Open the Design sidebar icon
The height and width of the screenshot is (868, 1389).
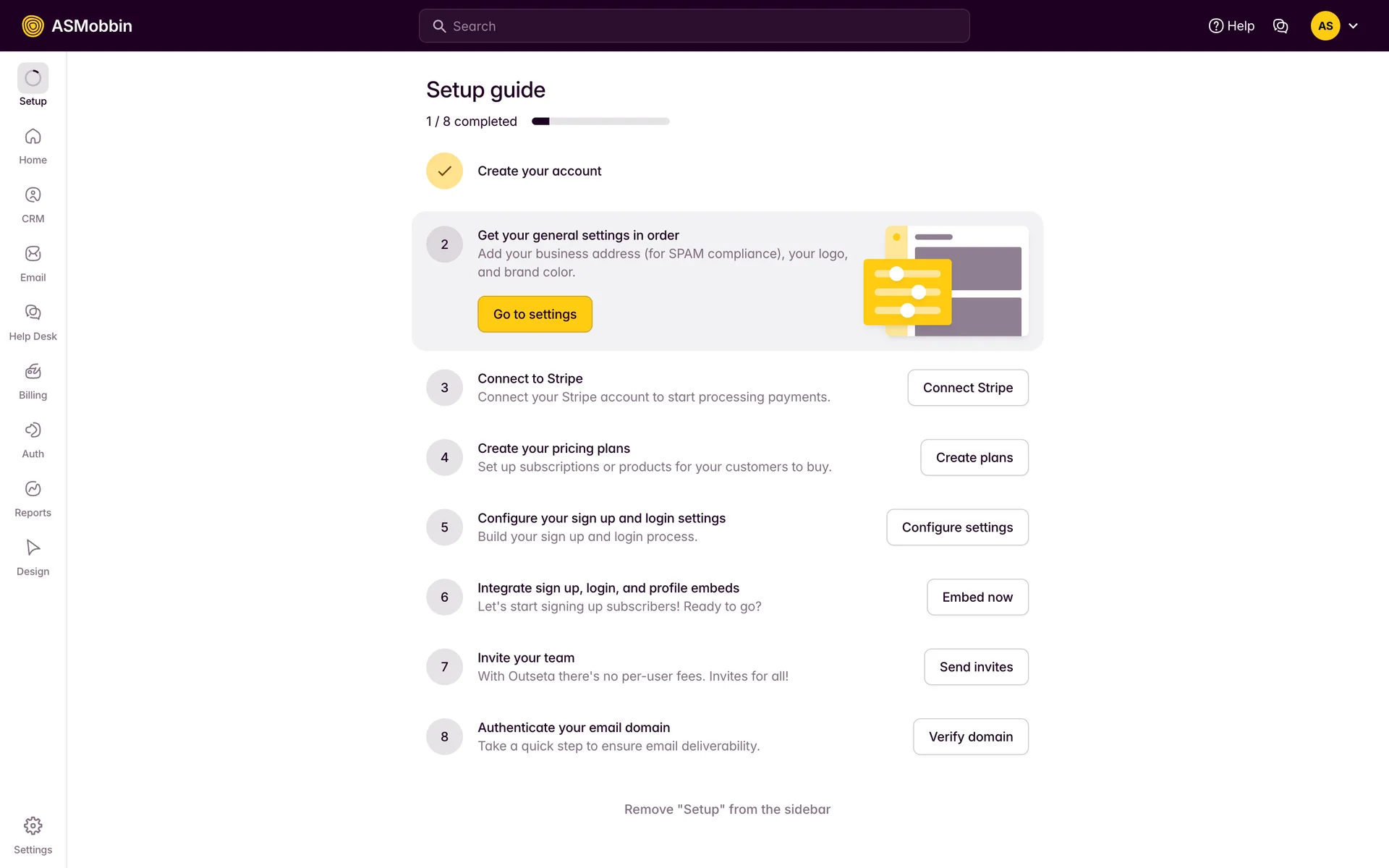click(x=33, y=548)
